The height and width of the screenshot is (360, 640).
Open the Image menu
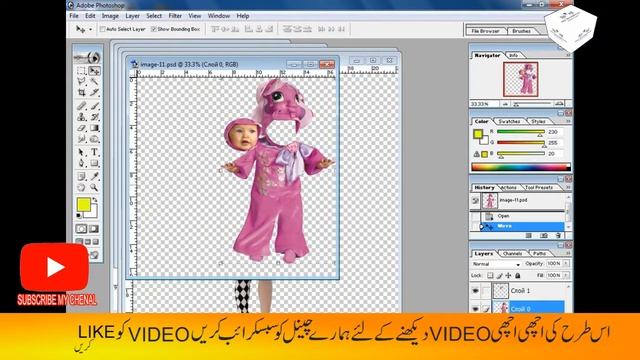click(110, 16)
